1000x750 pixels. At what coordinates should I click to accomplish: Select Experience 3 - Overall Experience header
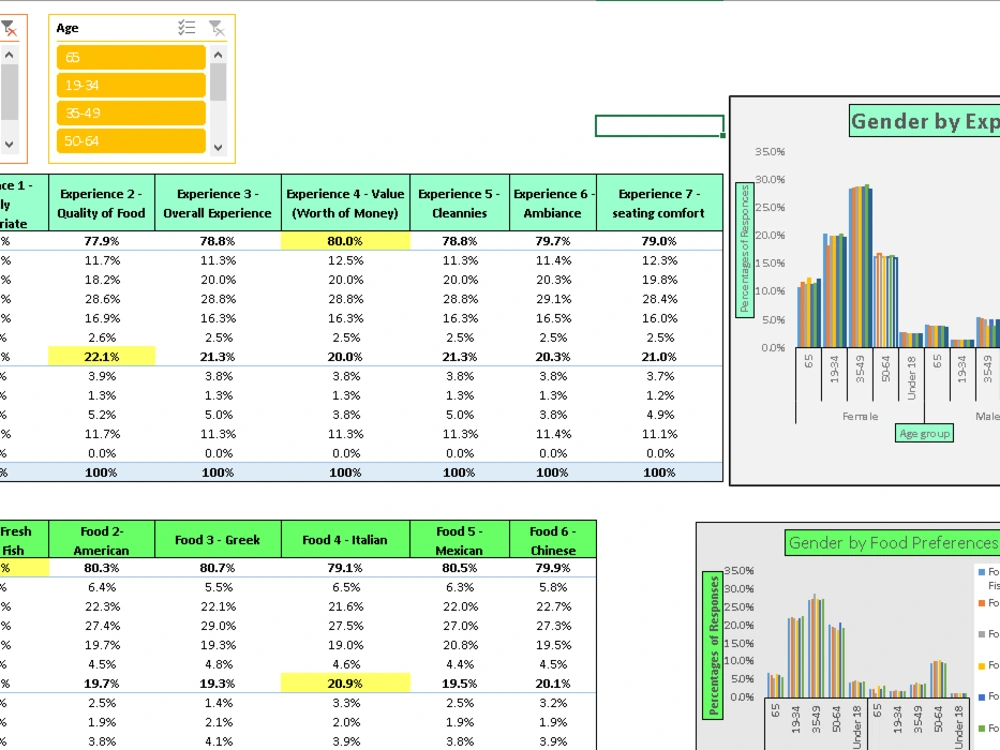tap(217, 203)
